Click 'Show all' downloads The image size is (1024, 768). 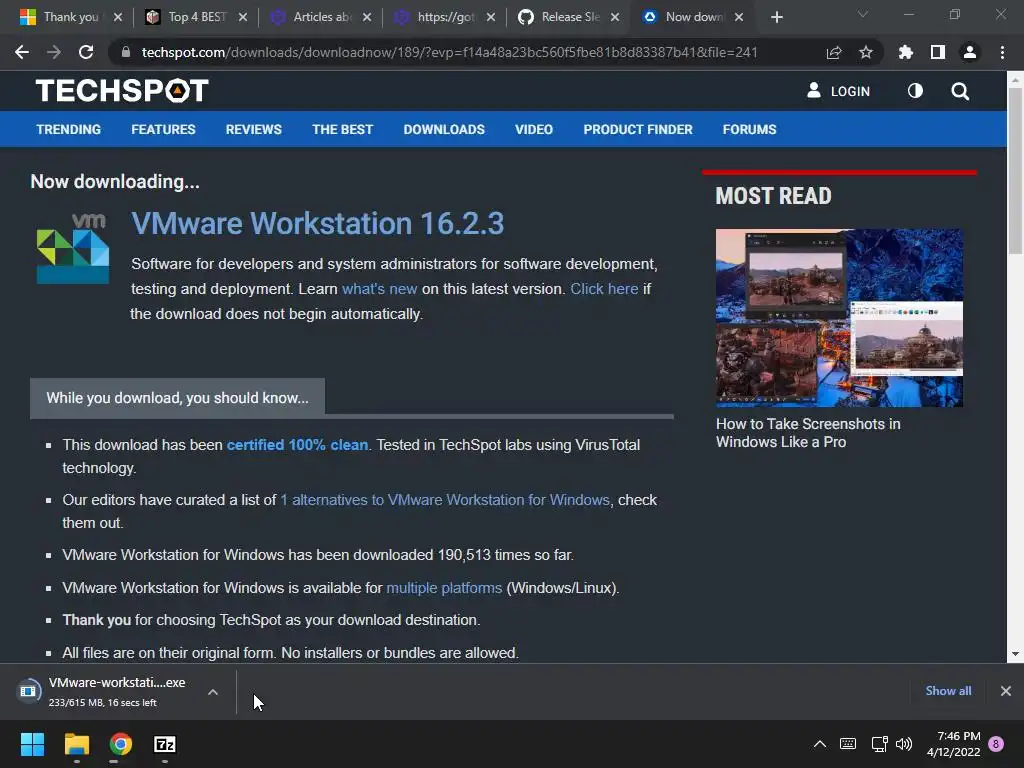point(948,691)
